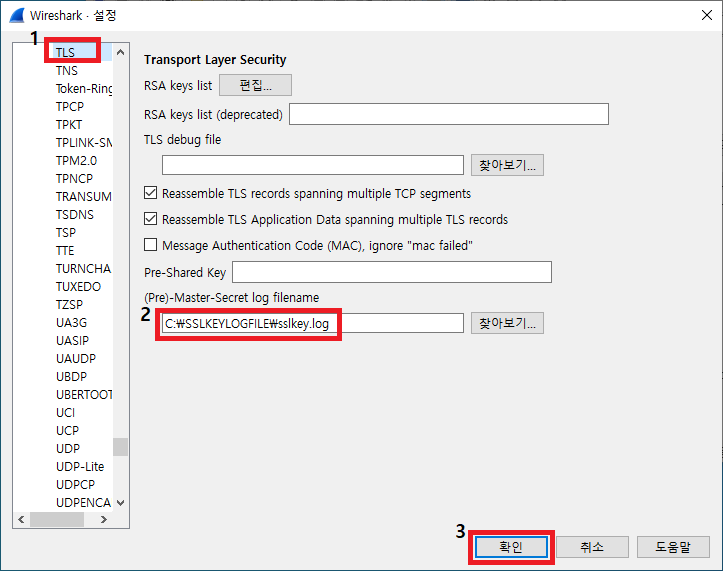Select UBERTOOTH protocol entry
The height and width of the screenshot is (571, 723).
(x=84, y=394)
